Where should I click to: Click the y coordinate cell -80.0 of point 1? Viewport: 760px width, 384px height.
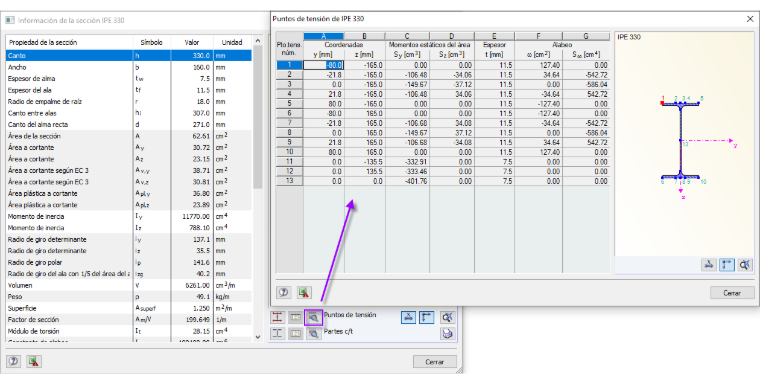click(324, 65)
